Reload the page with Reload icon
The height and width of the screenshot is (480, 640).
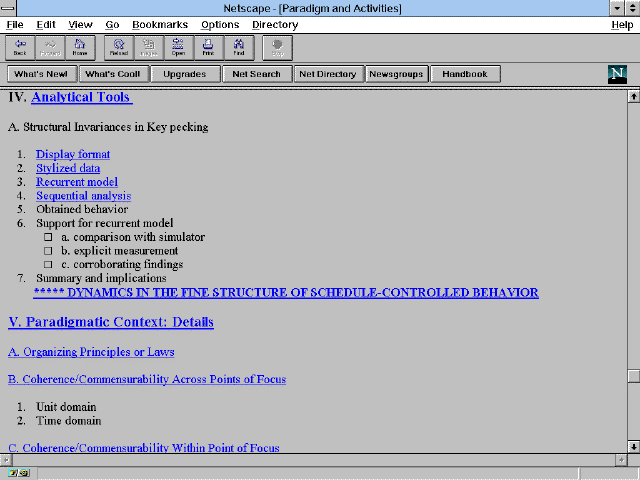coord(119,48)
